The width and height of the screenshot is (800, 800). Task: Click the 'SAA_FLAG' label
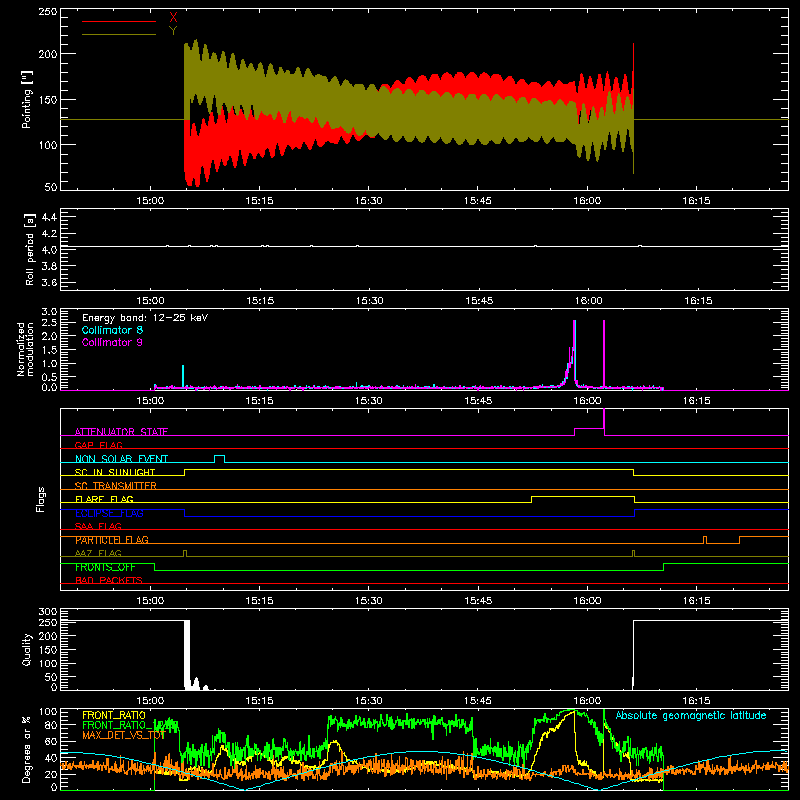(98, 526)
